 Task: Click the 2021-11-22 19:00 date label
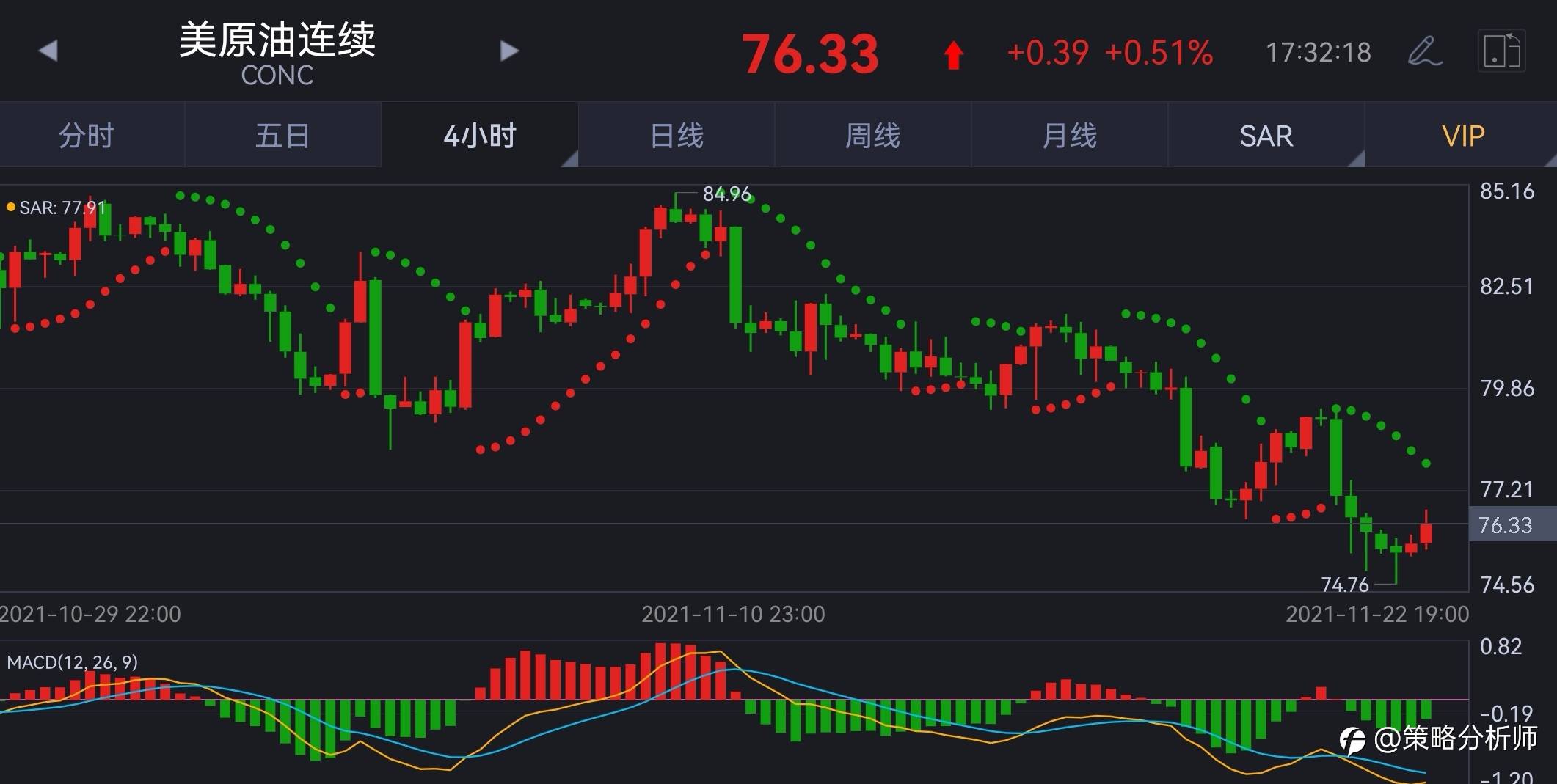[1377, 614]
